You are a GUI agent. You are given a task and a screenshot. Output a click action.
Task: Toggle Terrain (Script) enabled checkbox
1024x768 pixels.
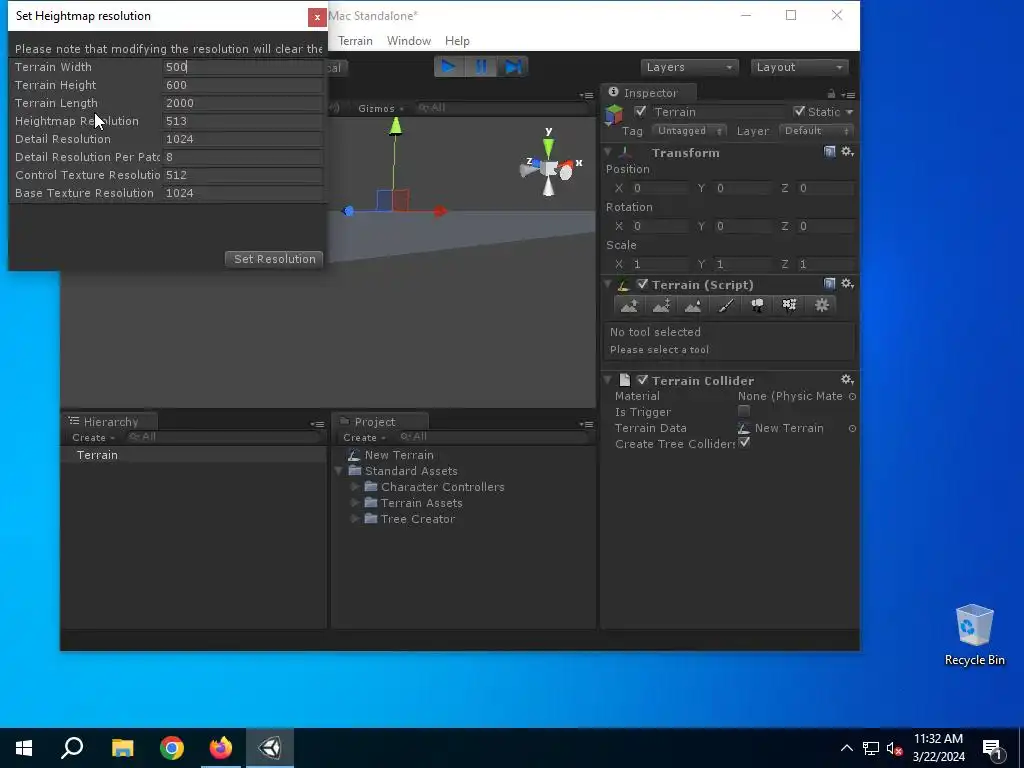coord(642,284)
